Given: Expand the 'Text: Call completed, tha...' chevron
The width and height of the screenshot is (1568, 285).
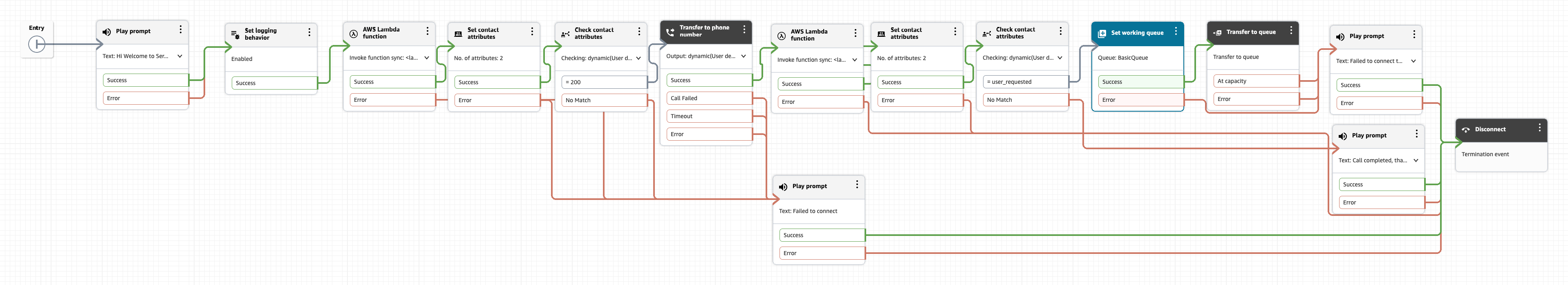Looking at the screenshot, I should click(x=1416, y=161).
